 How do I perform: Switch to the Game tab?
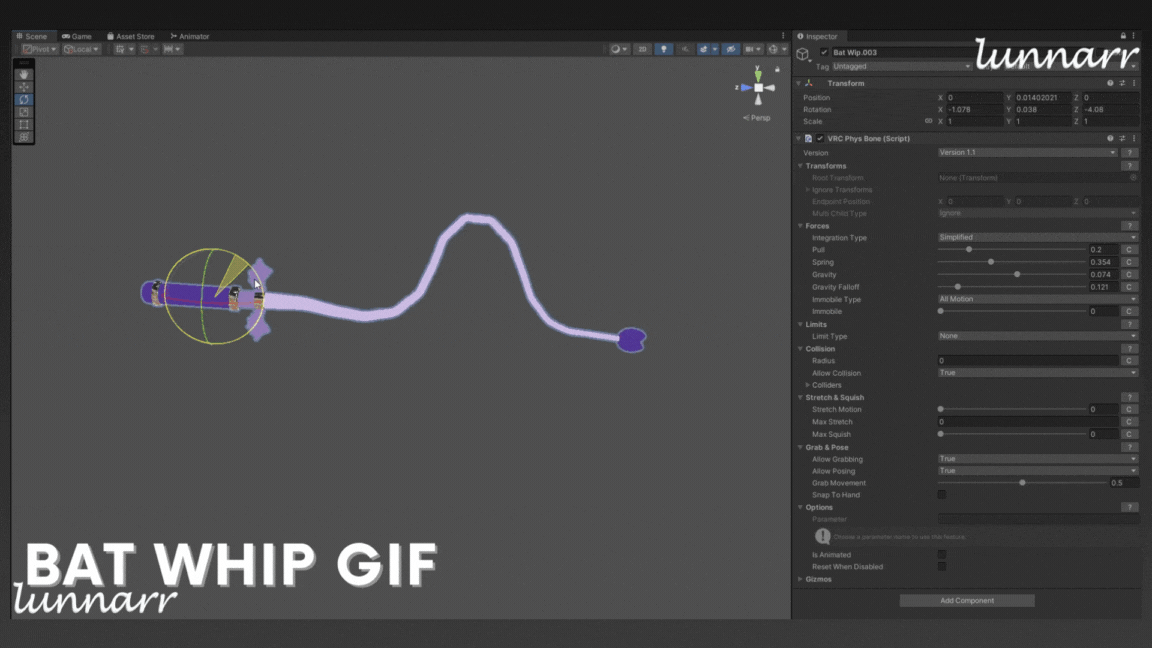(77, 36)
